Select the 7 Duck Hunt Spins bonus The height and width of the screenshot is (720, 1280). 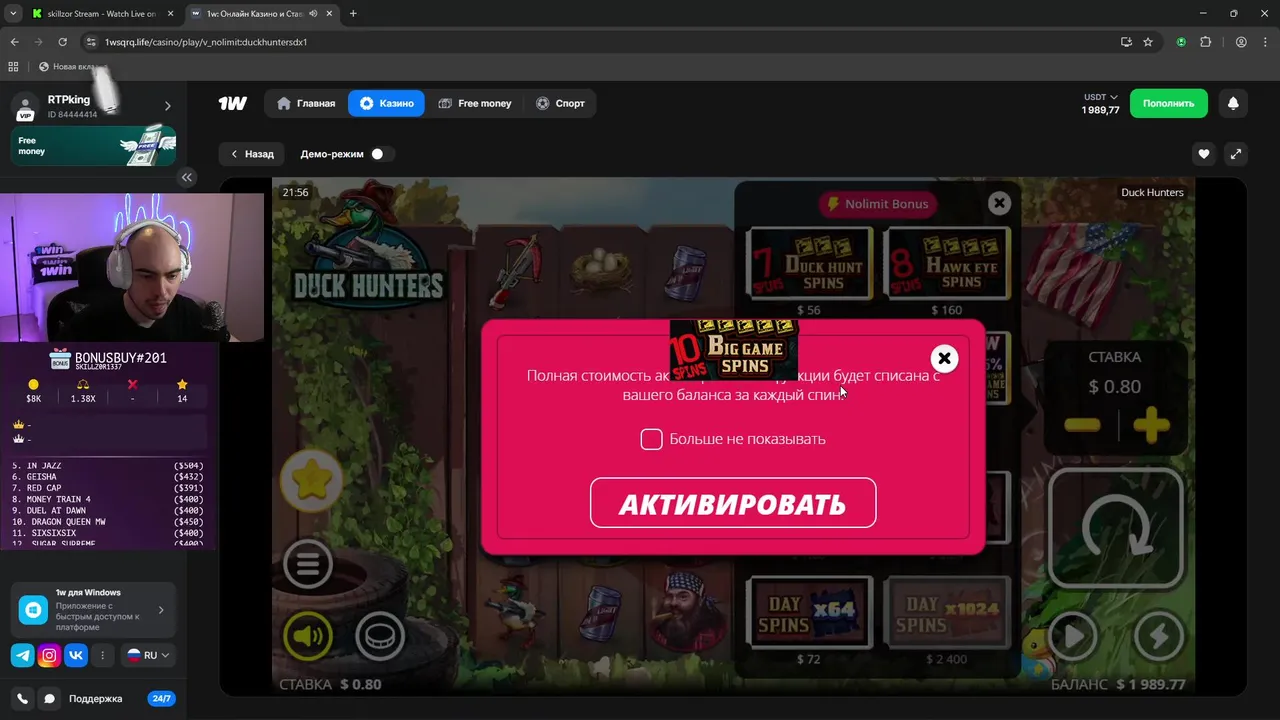809,262
